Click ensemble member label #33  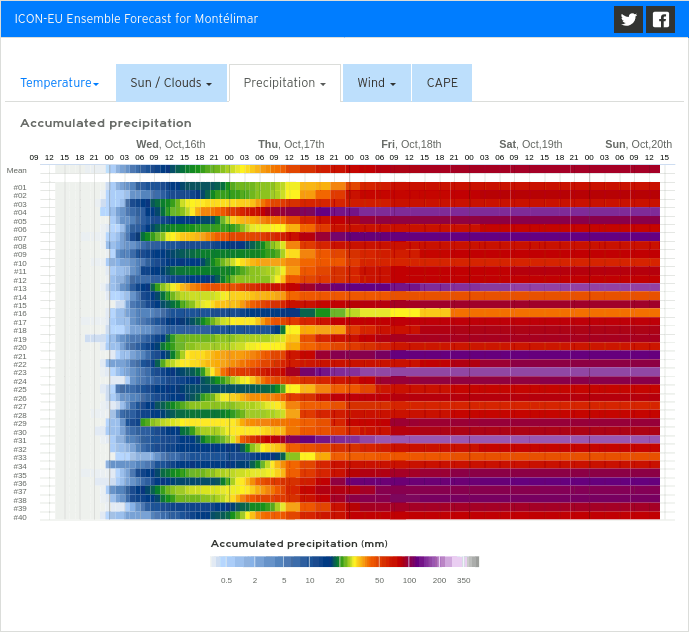tap(20, 458)
